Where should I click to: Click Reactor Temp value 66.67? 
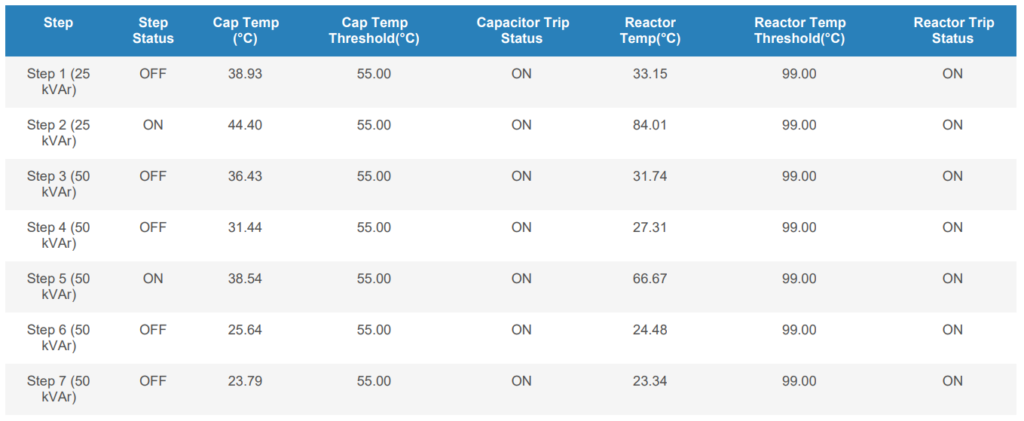tap(650, 279)
